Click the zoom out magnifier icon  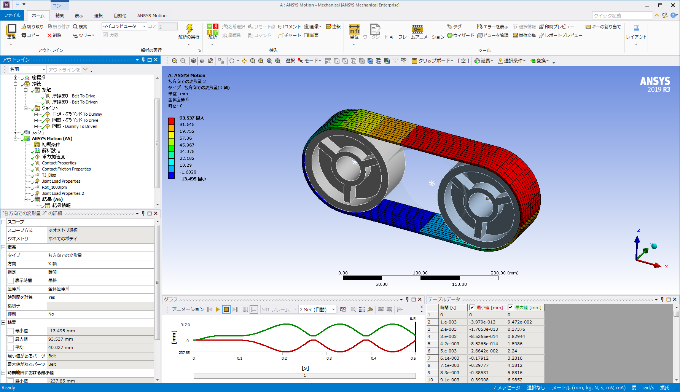click(x=183, y=61)
